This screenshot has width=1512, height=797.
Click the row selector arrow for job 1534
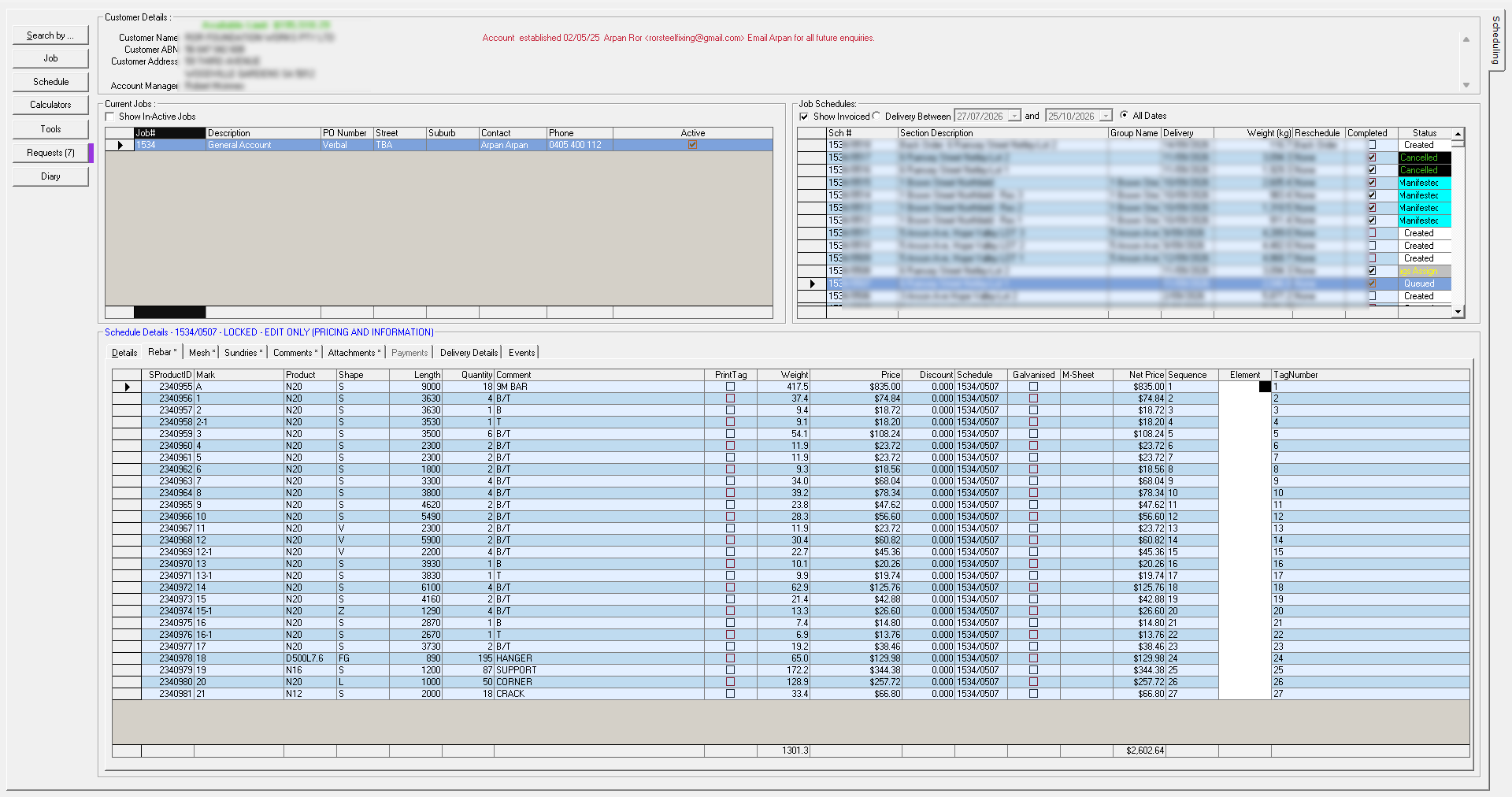pyautogui.click(x=120, y=145)
